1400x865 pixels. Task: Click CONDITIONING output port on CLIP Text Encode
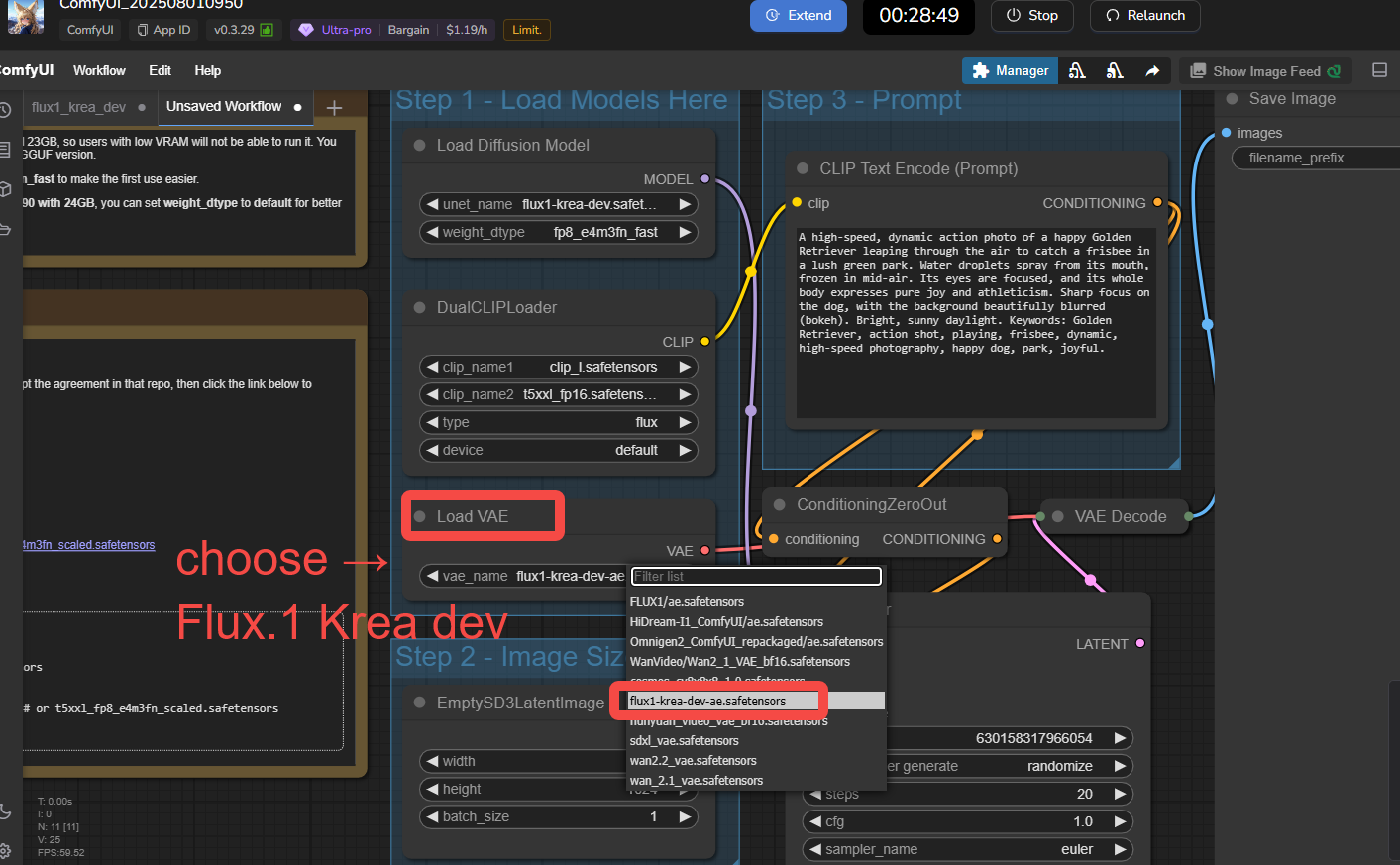pos(1157,202)
